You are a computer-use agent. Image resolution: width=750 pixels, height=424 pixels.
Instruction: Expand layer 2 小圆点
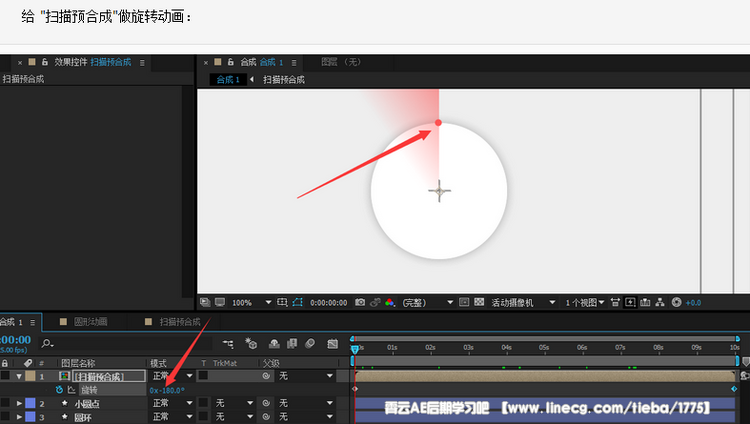click(19, 403)
